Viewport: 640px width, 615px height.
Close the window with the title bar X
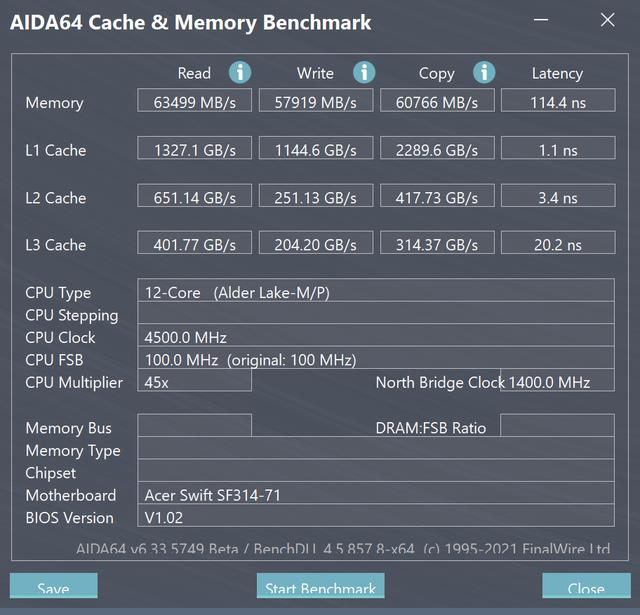[607, 20]
